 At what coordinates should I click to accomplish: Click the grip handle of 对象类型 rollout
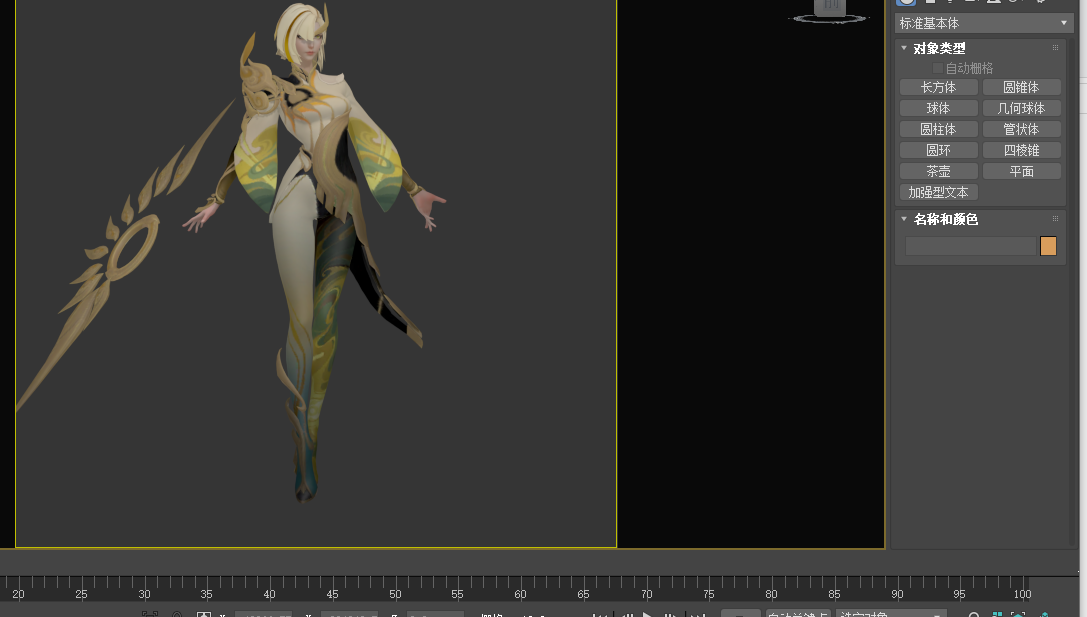pos(1055,48)
